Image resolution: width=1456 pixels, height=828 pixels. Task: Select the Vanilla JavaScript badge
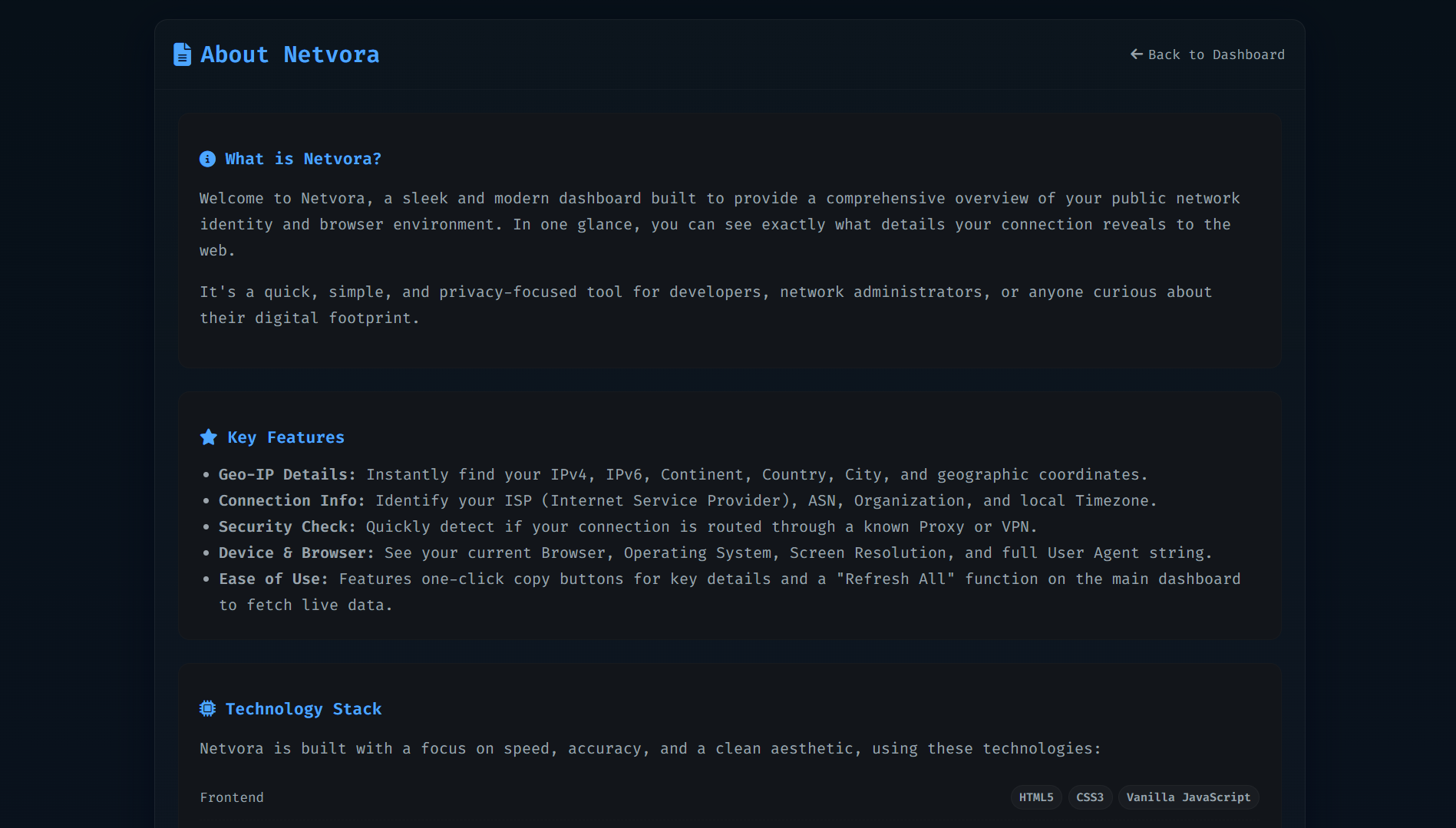click(1187, 797)
